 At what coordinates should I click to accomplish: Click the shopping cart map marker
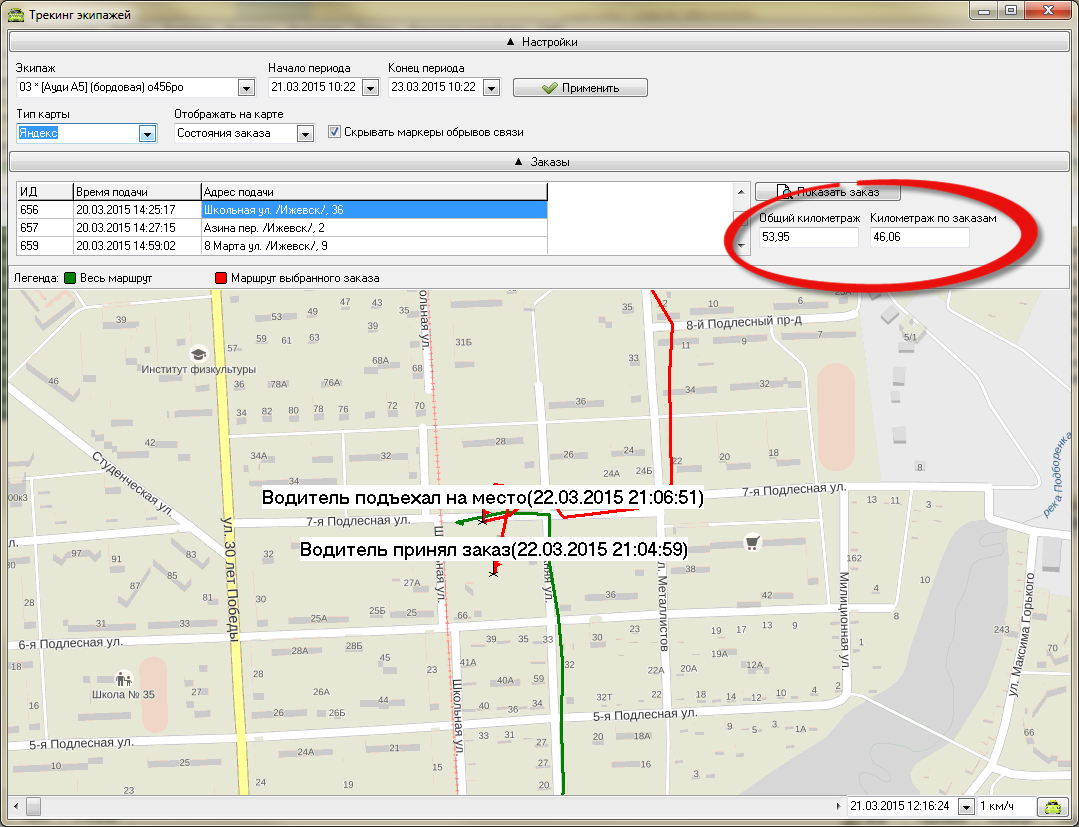click(x=752, y=543)
